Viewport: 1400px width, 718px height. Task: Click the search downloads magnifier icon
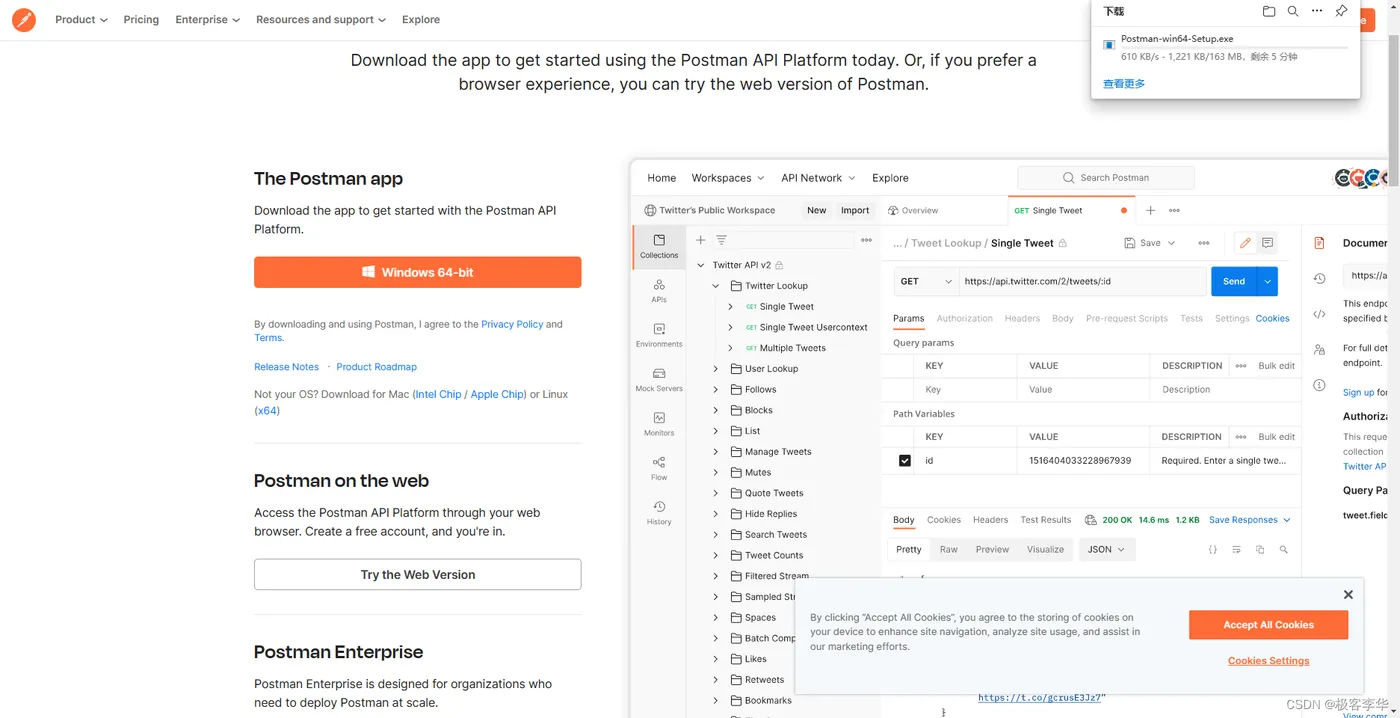point(1293,12)
